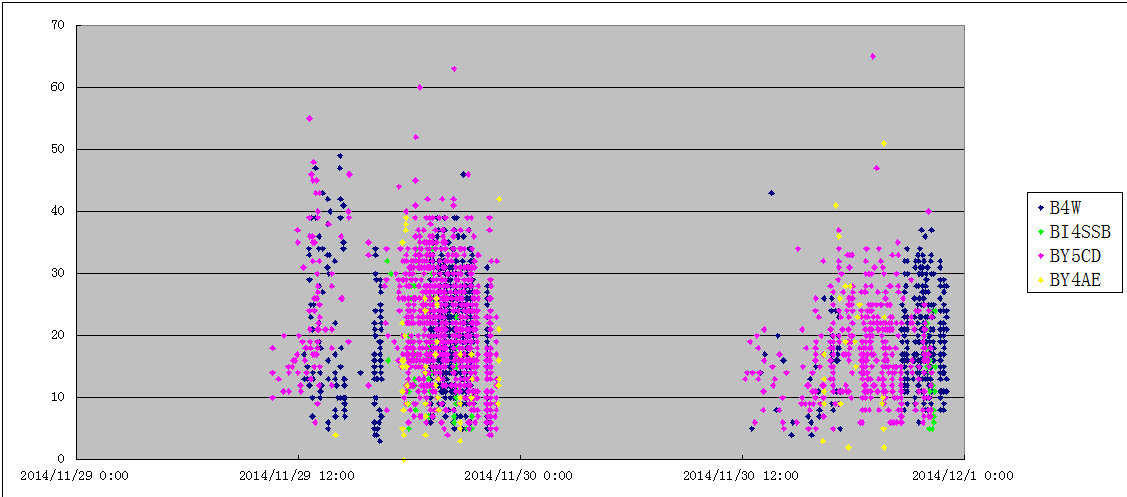The width and height of the screenshot is (1127, 497).
Task: Click the y-axis label 60
Action: [57, 87]
